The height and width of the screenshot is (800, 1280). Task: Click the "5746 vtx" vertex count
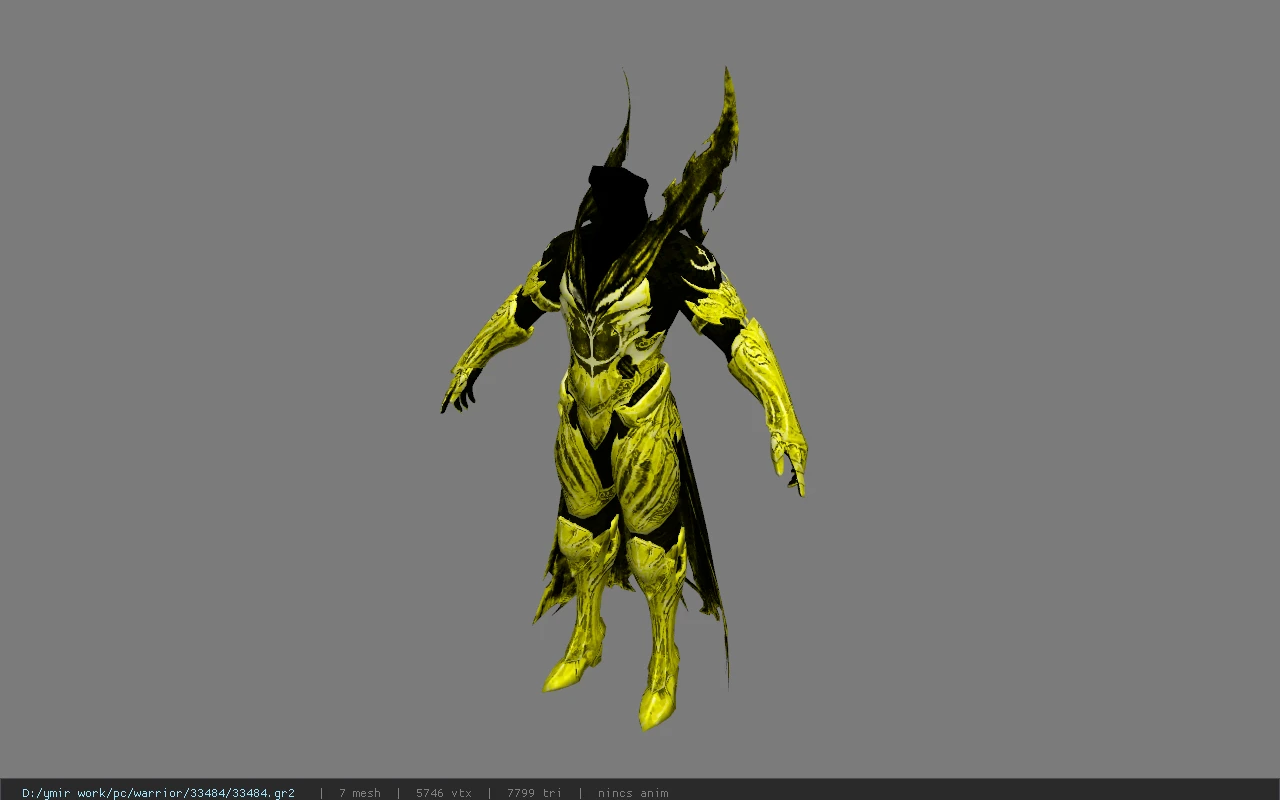[x=443, y=793]
